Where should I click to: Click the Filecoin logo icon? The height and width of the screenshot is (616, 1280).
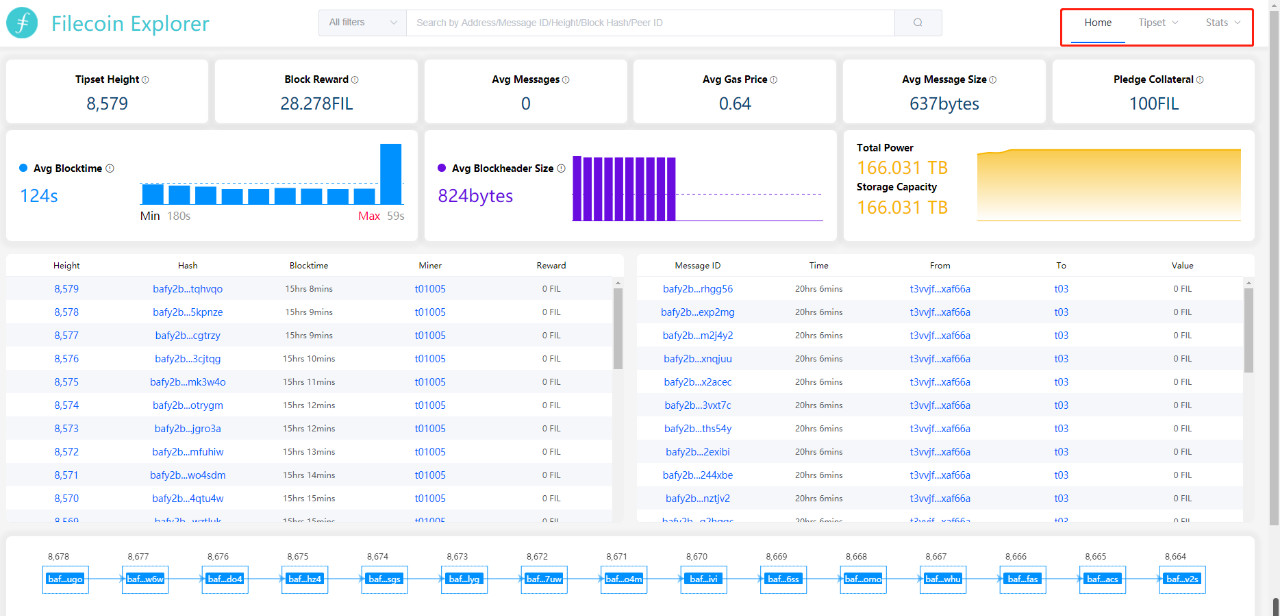pyautogui.click(x=22, y=22)
